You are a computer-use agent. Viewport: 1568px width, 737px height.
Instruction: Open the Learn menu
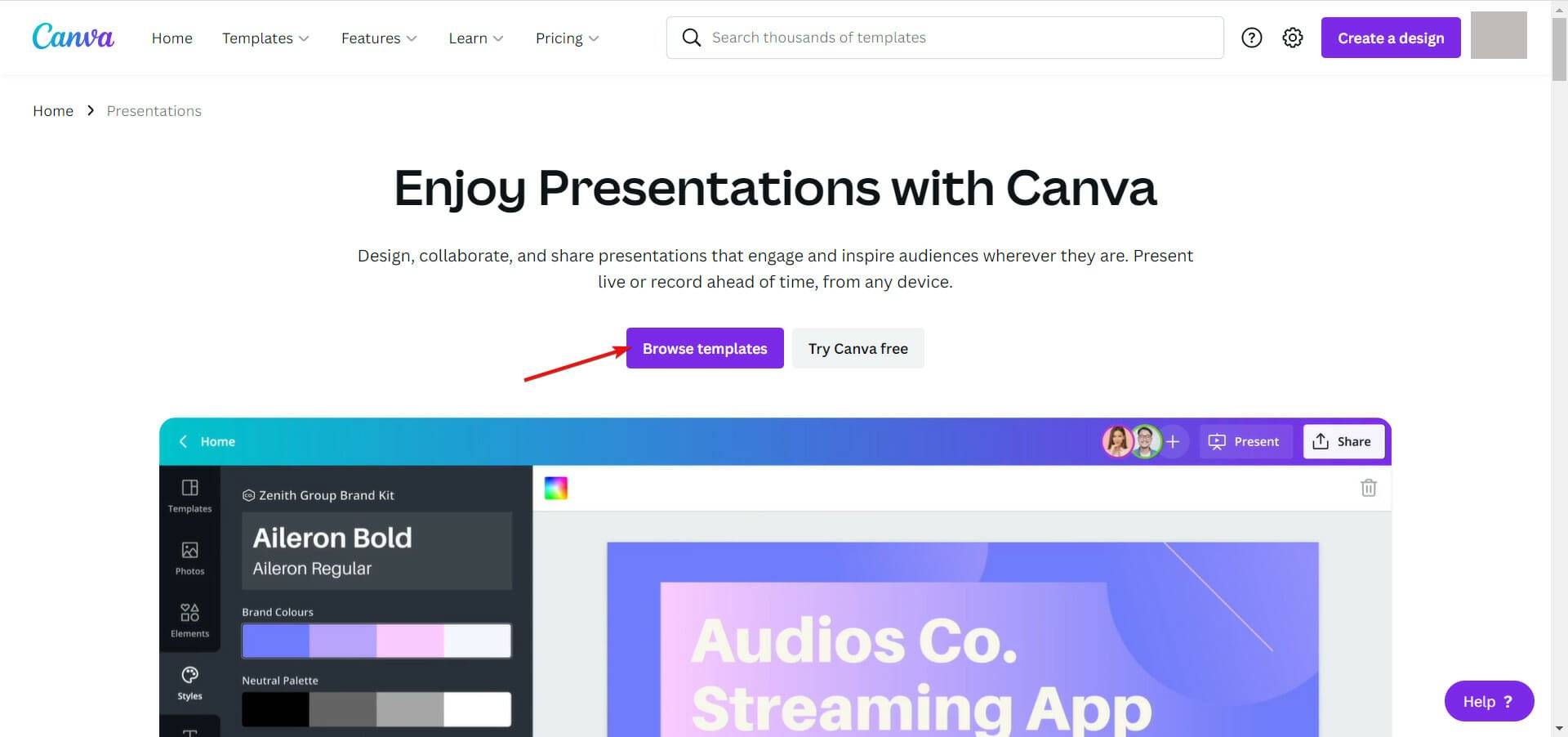coord(475,38)
